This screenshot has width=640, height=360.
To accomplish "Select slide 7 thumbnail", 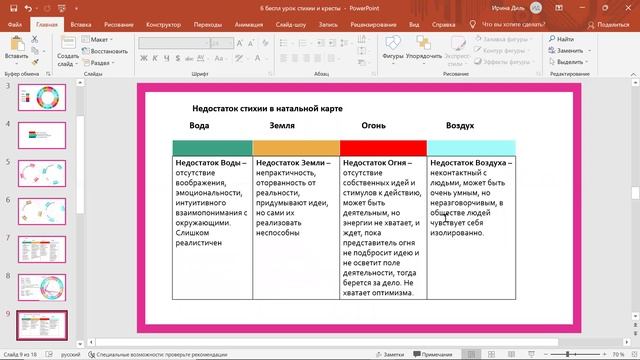I will [42, 249].
